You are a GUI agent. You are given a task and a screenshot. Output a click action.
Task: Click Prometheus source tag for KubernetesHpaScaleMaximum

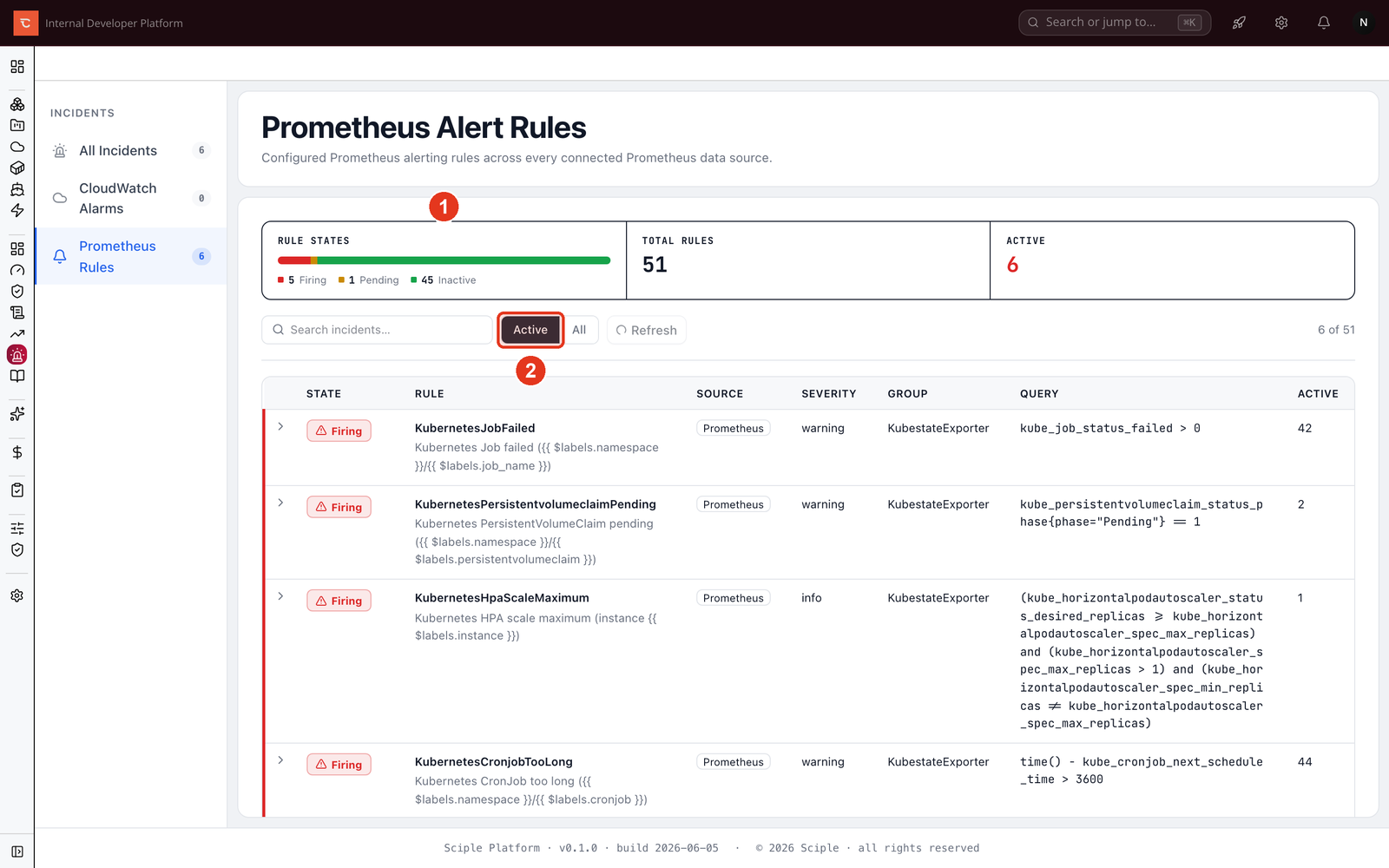[x=734, y=598]
